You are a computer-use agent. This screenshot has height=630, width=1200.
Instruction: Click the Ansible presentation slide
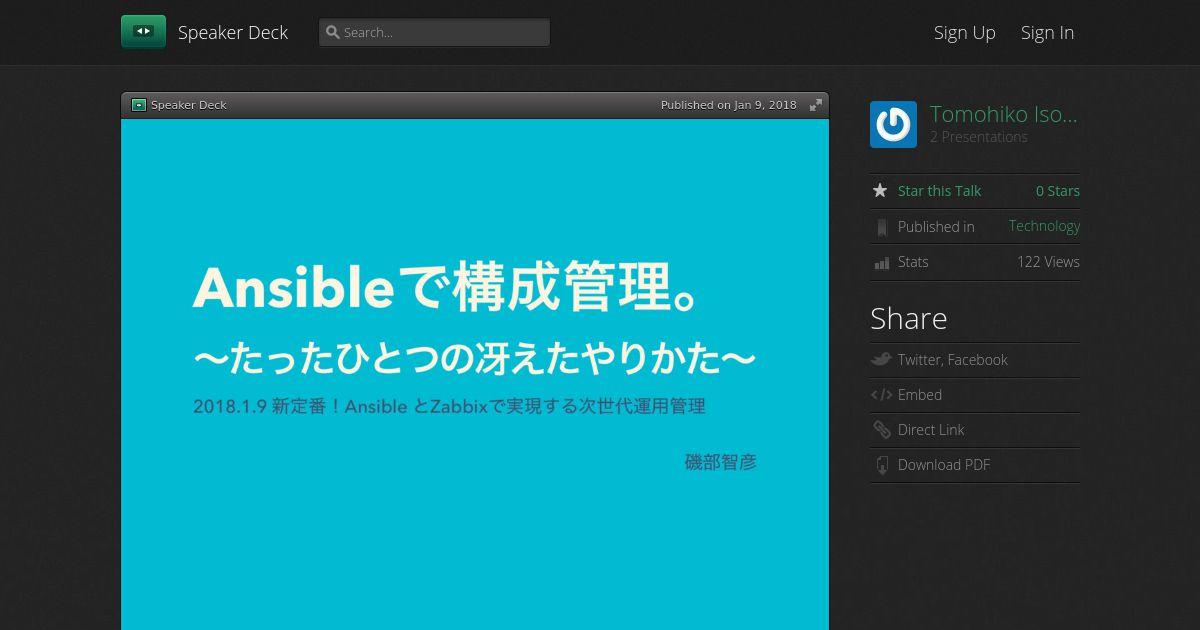pos(475,374)
